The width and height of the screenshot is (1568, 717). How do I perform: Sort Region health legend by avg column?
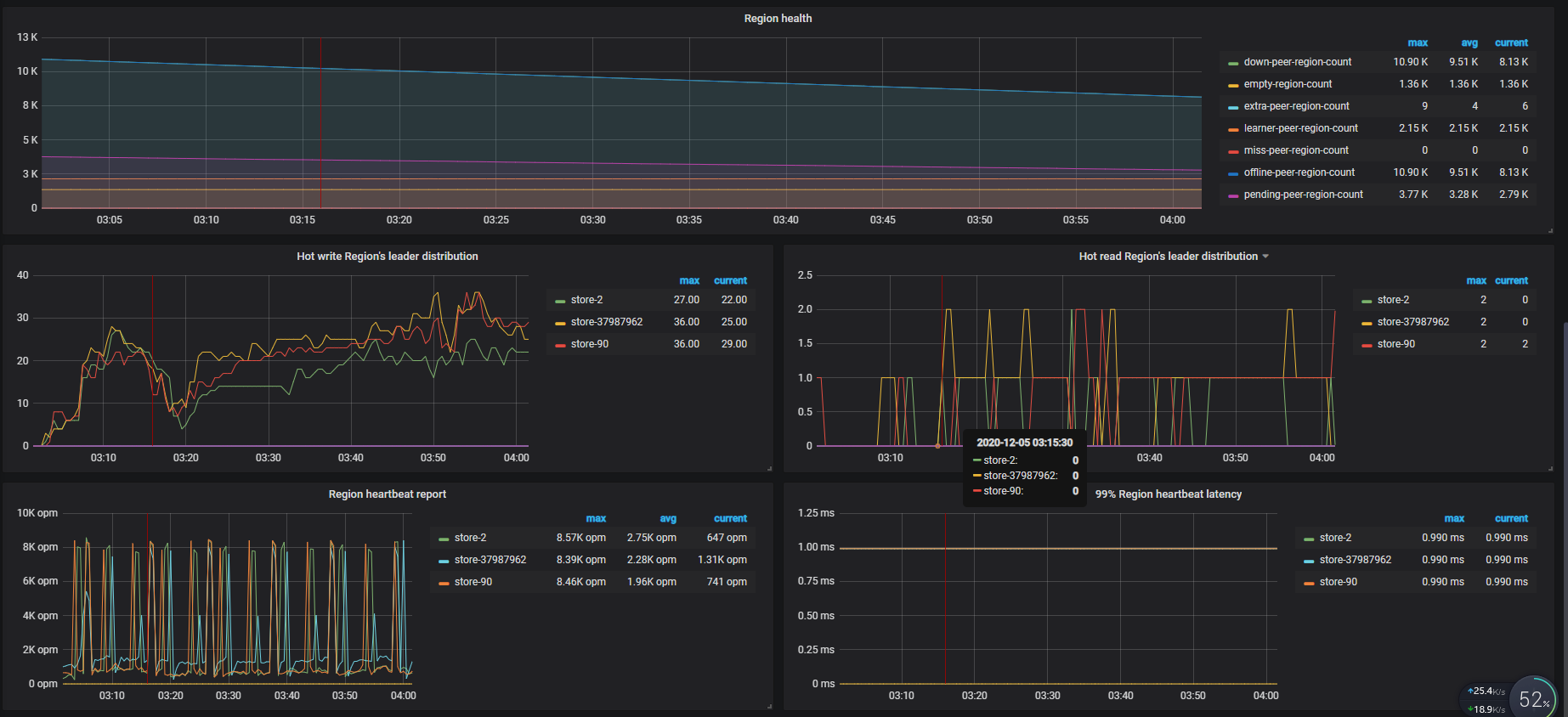(x=1469, y=42)
